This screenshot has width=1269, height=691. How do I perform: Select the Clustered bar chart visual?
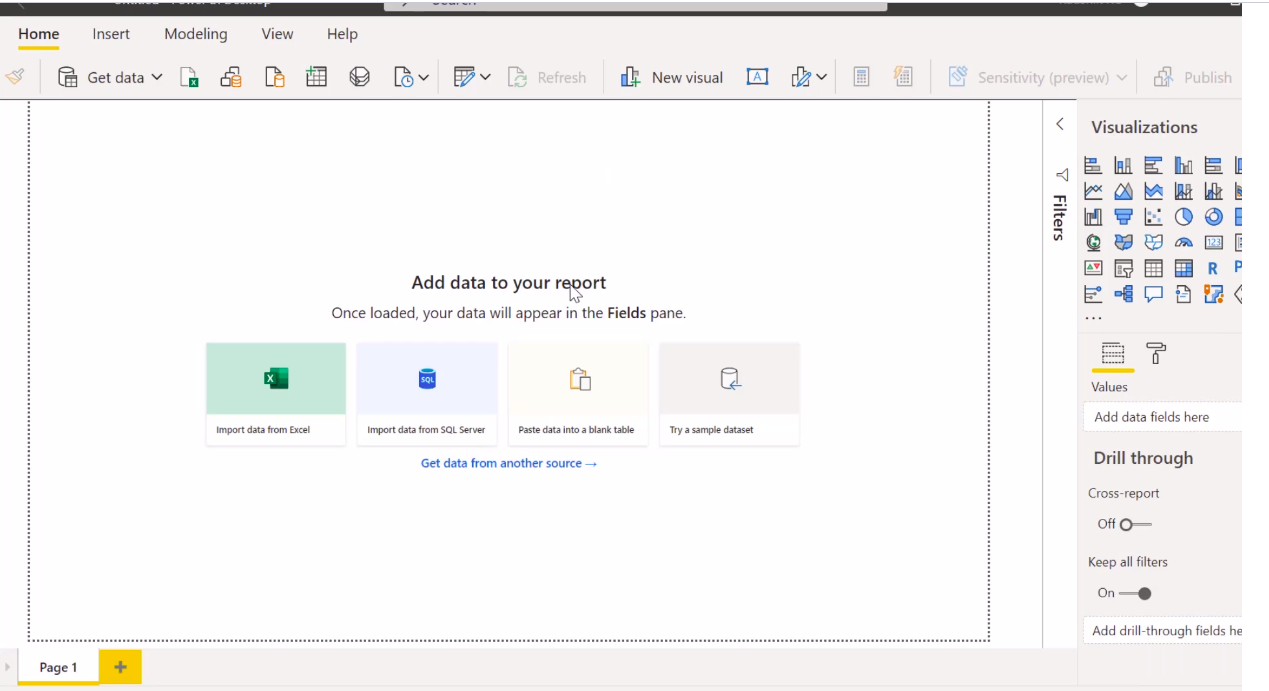pyautogui.click(x=1153, y=165)
